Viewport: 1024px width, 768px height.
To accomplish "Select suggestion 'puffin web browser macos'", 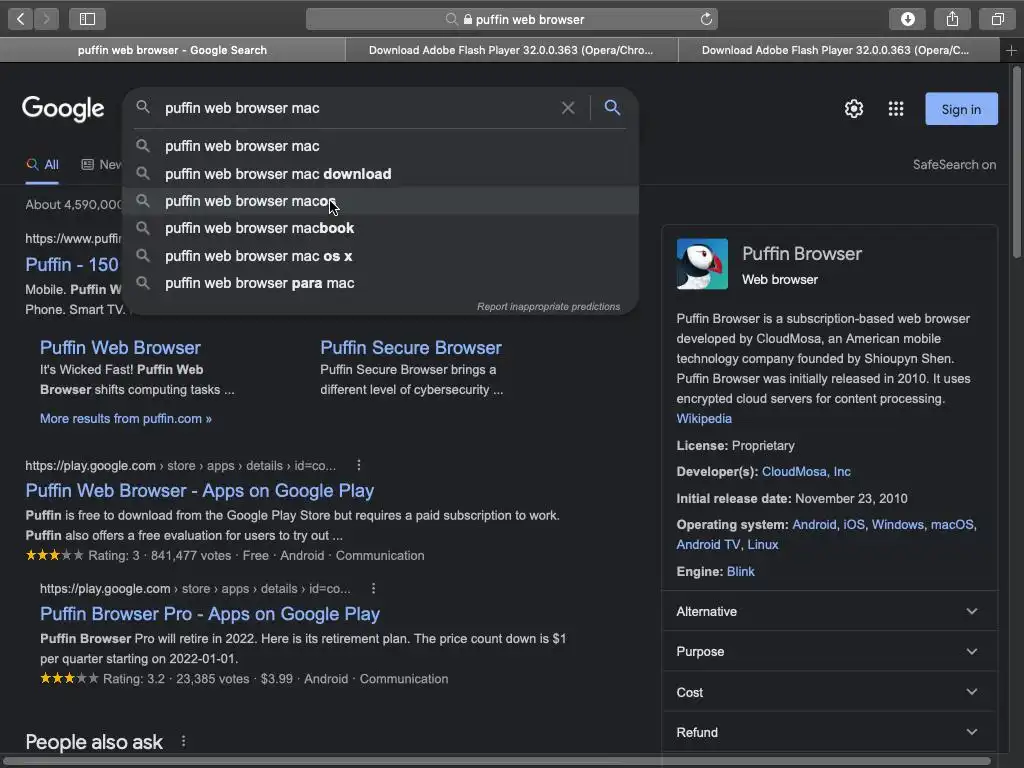I will [380, 201].
